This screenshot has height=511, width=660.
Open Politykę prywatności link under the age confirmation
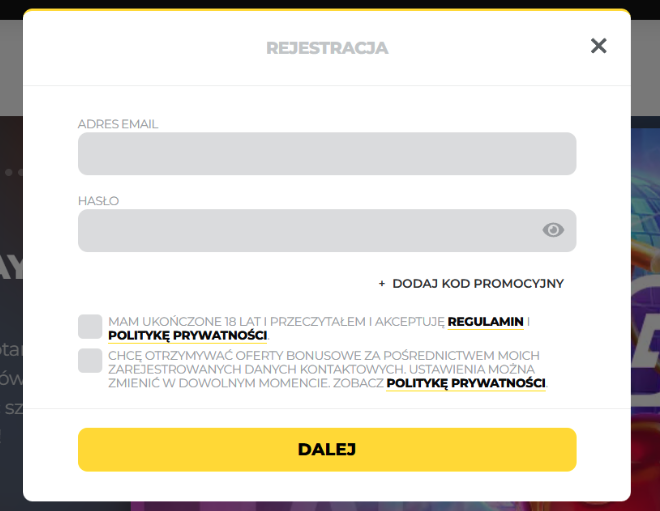click(188, 335)
